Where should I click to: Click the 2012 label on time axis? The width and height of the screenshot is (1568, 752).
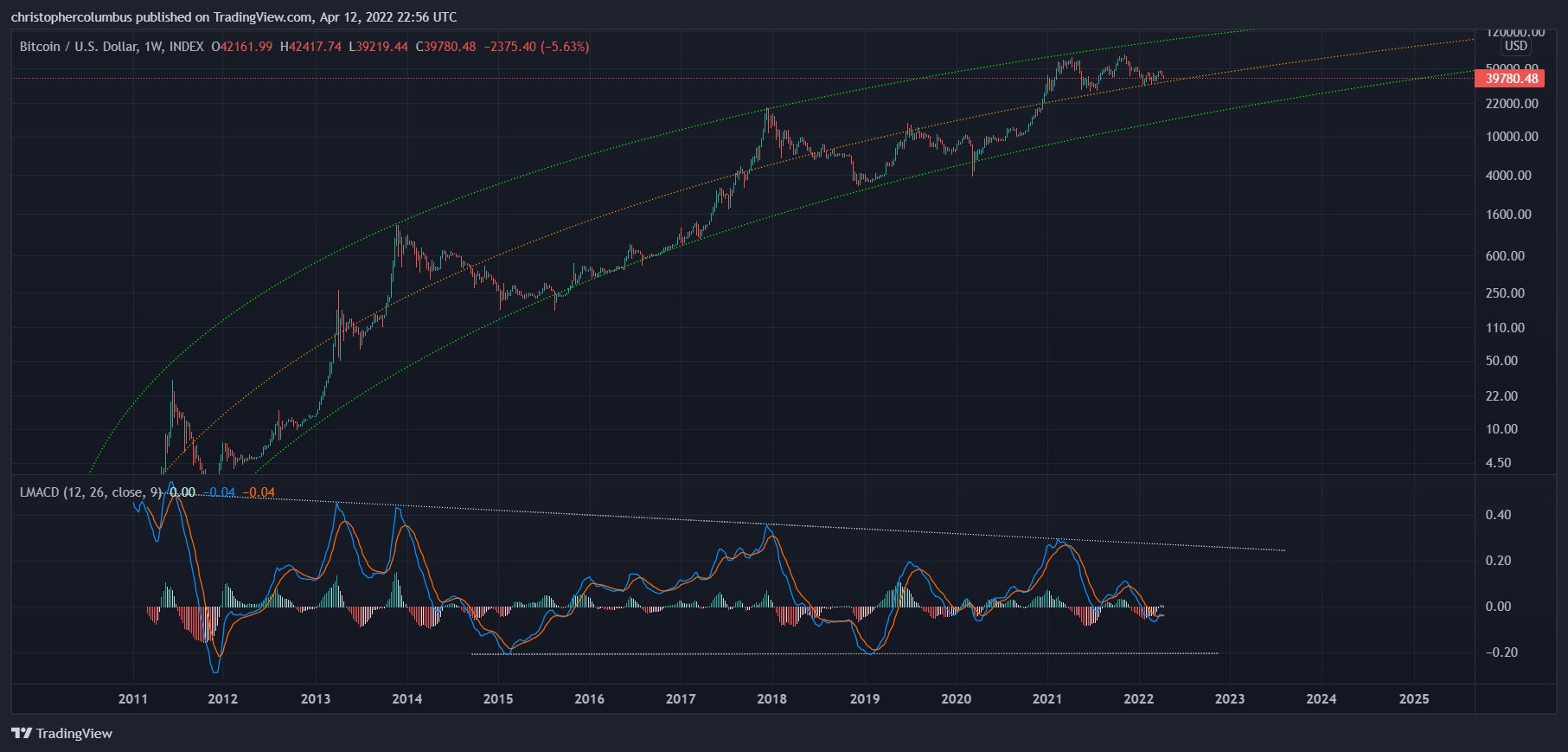click(x=222, y=699)
